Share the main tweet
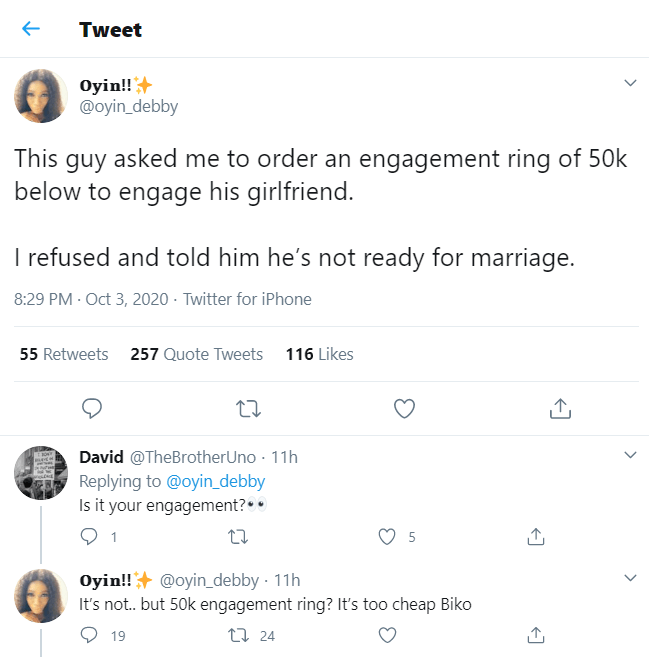 [x=560, y=408]
